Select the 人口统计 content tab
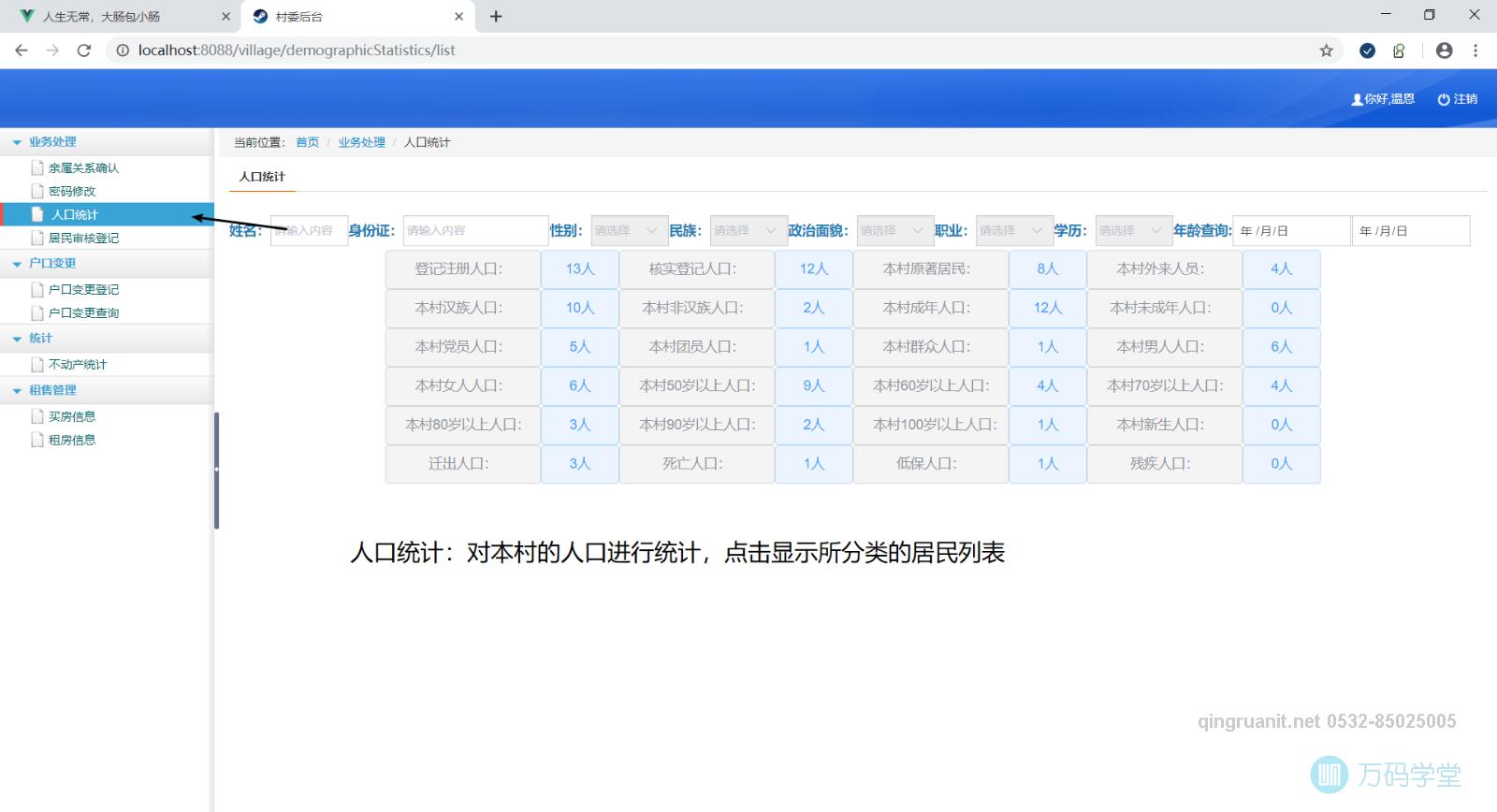Image resolution: width=1497 pixels, height=812 pixels. (x=262, y=177)
